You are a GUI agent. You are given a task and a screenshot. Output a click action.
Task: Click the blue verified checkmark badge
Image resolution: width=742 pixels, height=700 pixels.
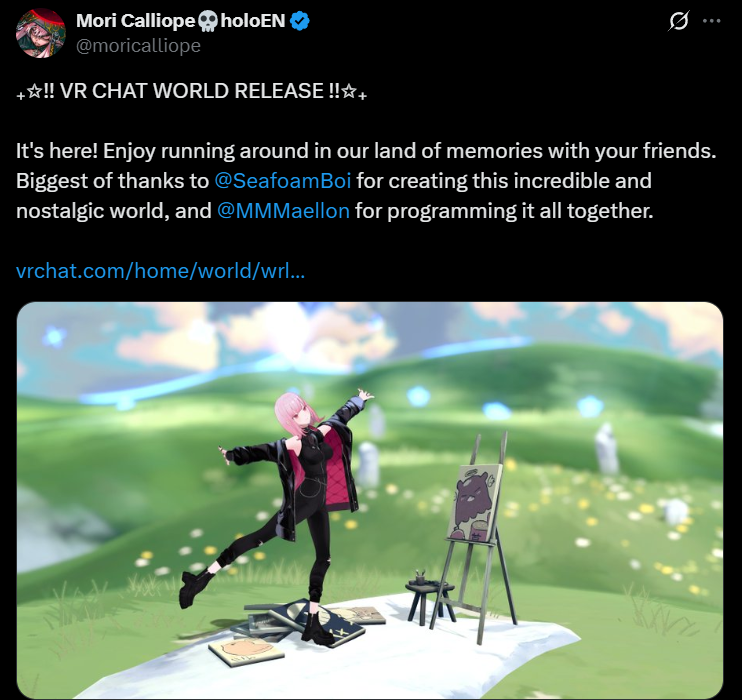300,21
